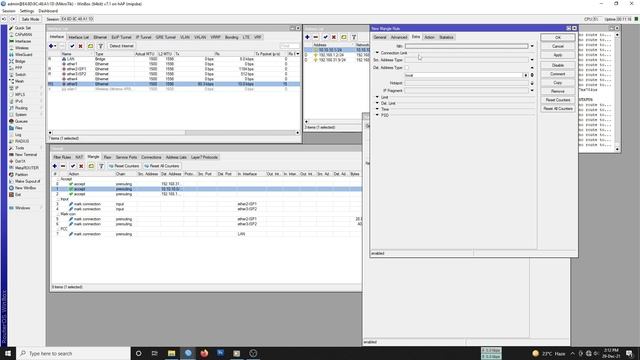The height and width of the screenshot is (360, 640).
Task: Switch to Statistics tab in New Mangle Rule
Action: click(x=446, y=37)
